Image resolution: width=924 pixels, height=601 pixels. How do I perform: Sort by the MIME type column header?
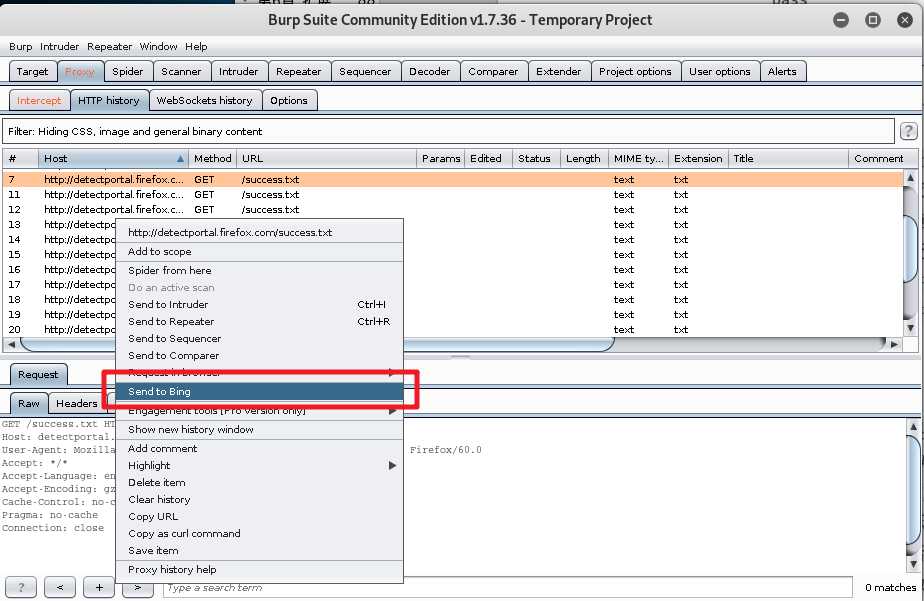pyautogui.click(x=638, y=158)
